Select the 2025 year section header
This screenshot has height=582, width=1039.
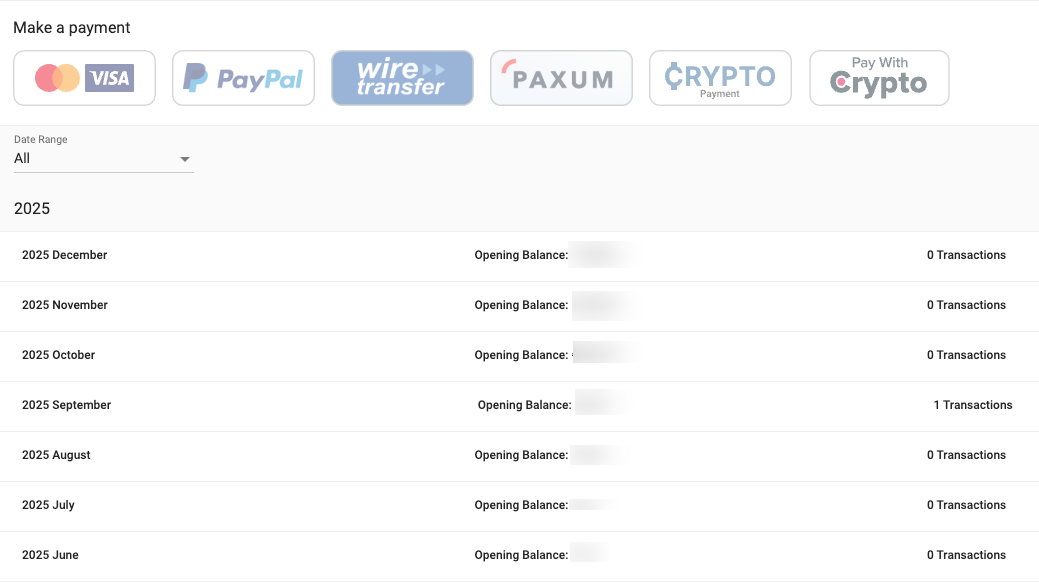33,208
